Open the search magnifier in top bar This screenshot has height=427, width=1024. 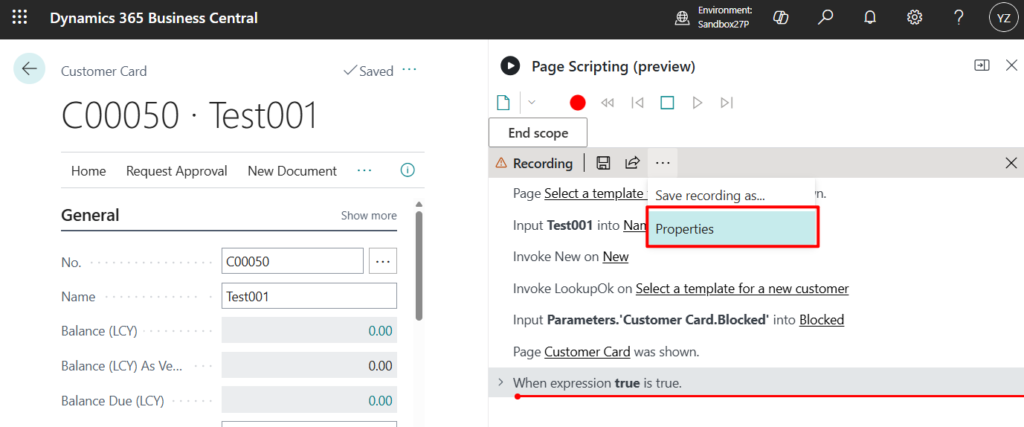pos(825,18)
